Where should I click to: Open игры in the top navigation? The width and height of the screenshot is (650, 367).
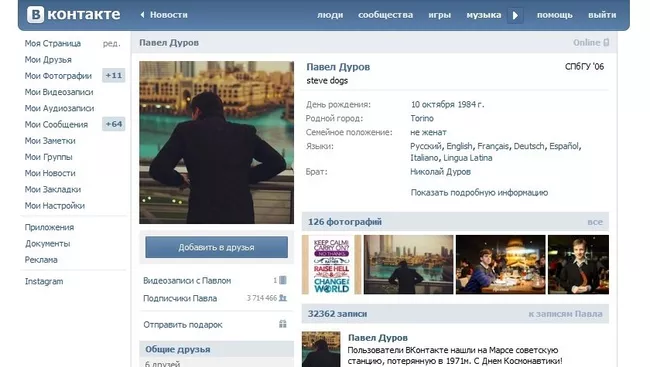click(439, 15)
